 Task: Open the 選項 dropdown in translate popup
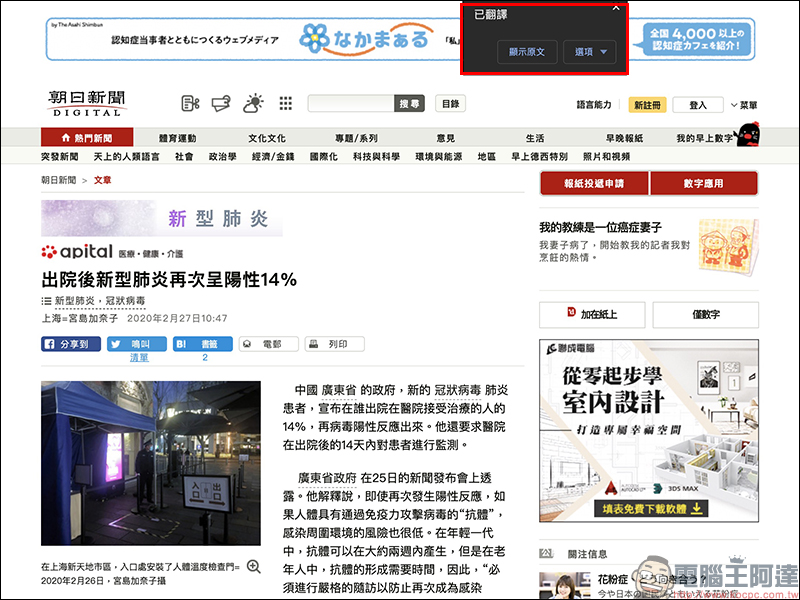coord(590,51)
